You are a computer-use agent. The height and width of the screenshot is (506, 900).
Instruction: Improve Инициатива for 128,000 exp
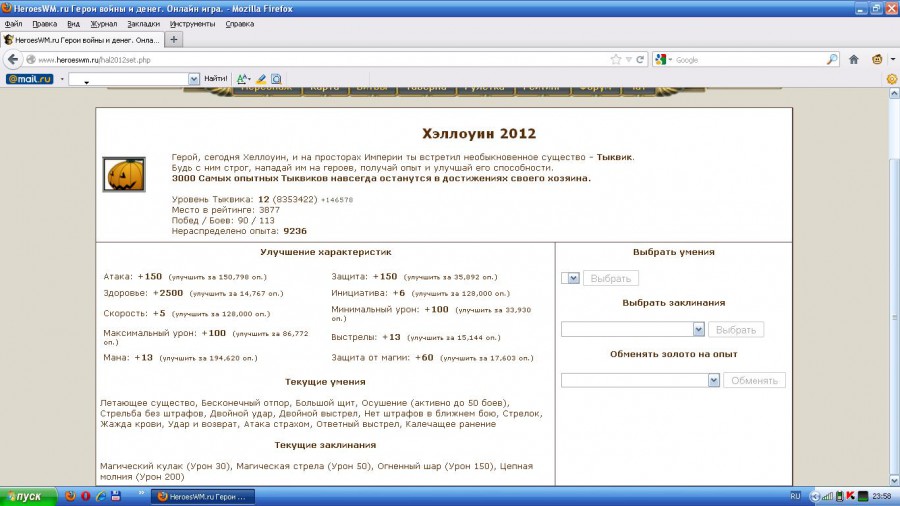[460, 294]
